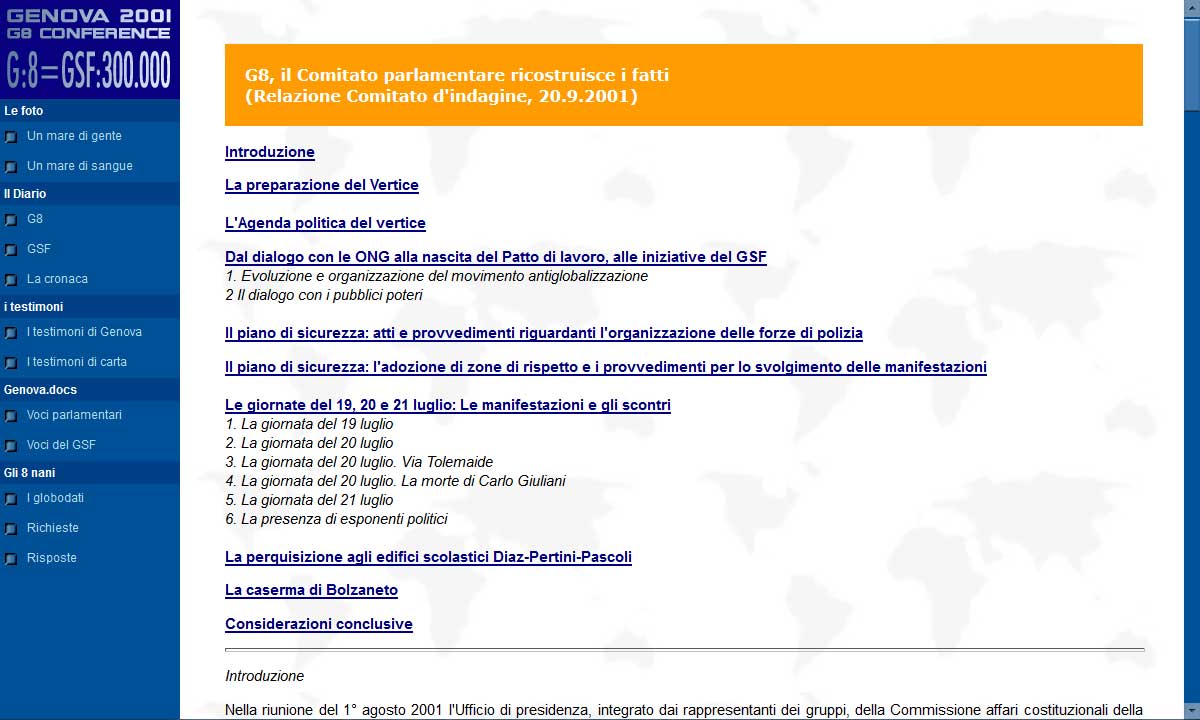Click bullet icon beside I globodati
Image resolution: width=1200 pixels, height=720 pixels.
[11, 499]
